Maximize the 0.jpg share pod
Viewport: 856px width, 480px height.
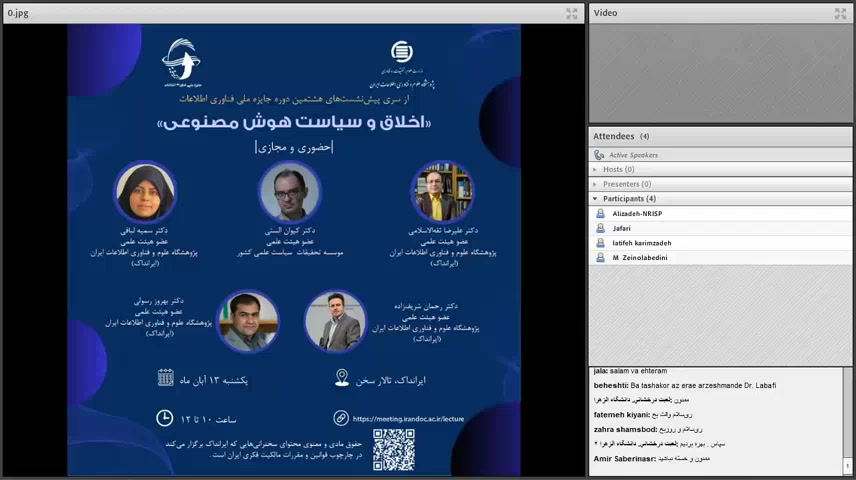[571, 14]
